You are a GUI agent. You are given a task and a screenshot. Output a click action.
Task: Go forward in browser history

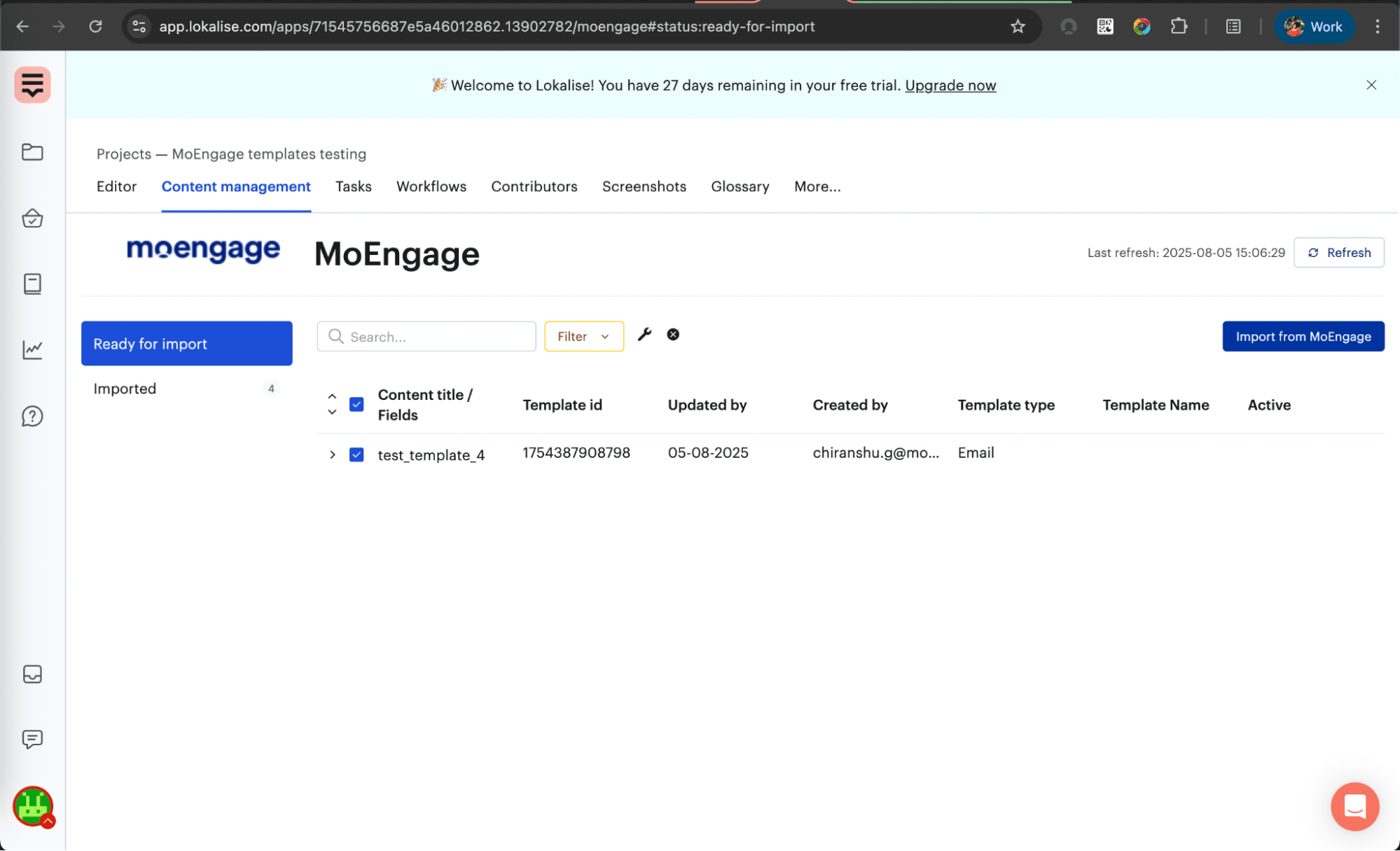[59, 27]
